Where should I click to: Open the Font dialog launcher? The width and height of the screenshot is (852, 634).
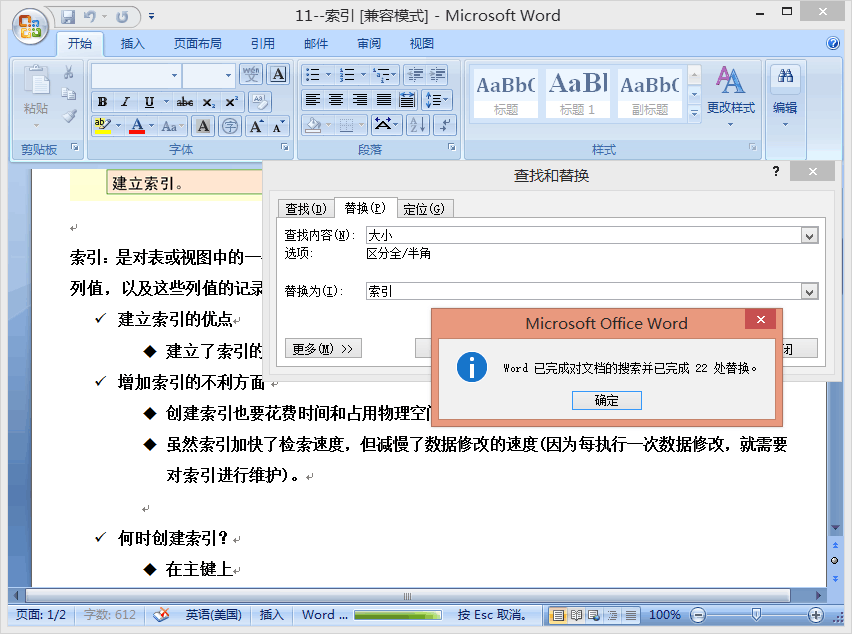pyautogui.click(x=285, y=147)
